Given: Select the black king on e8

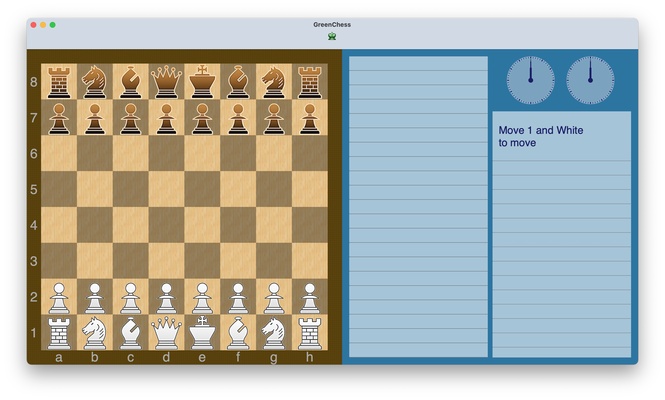Looking at the screenshot, I should coord(202,82).
